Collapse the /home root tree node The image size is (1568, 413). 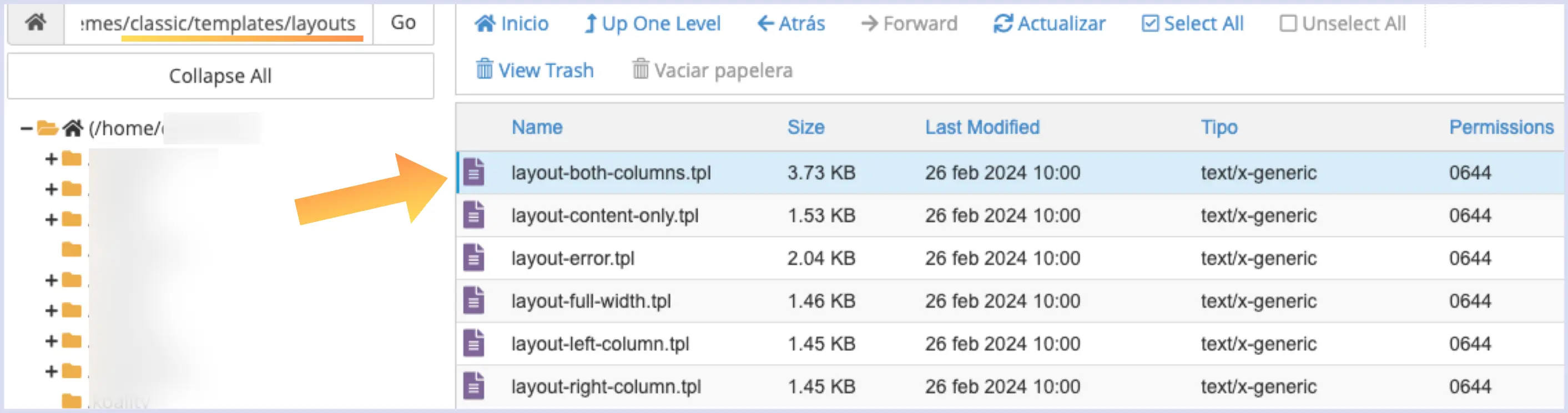[26, 129]
